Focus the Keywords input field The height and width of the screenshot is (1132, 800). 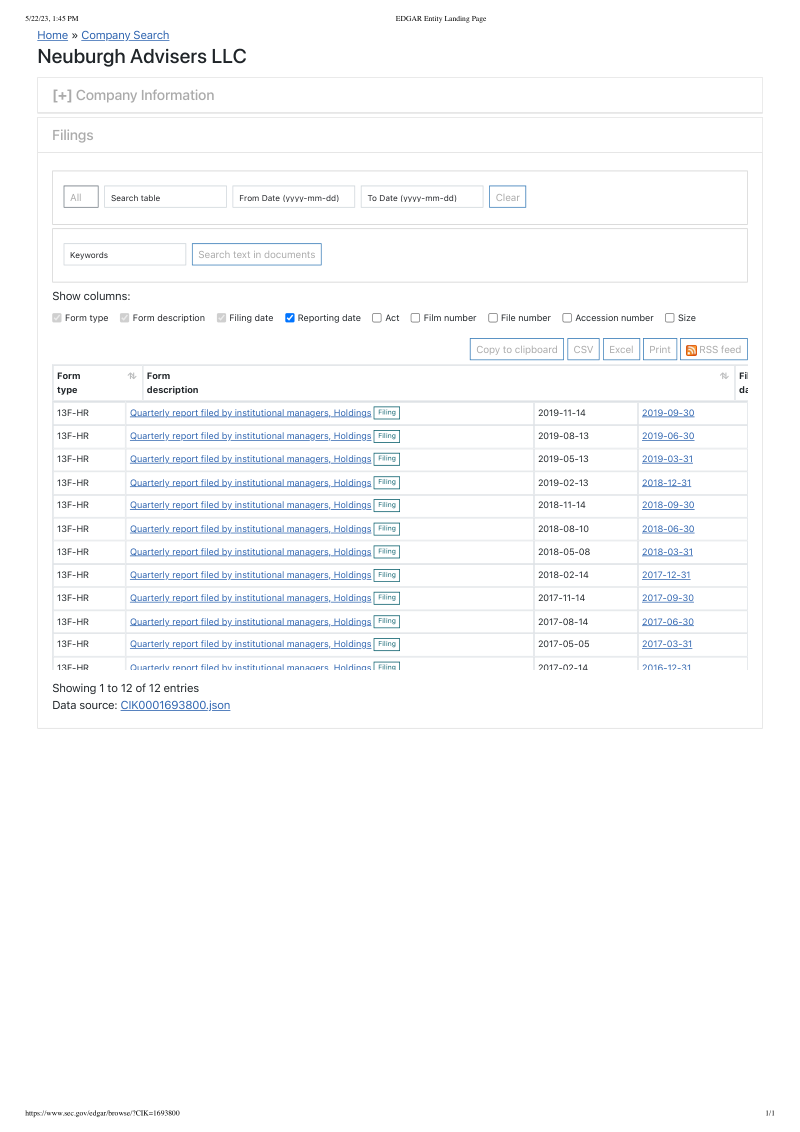125,255
